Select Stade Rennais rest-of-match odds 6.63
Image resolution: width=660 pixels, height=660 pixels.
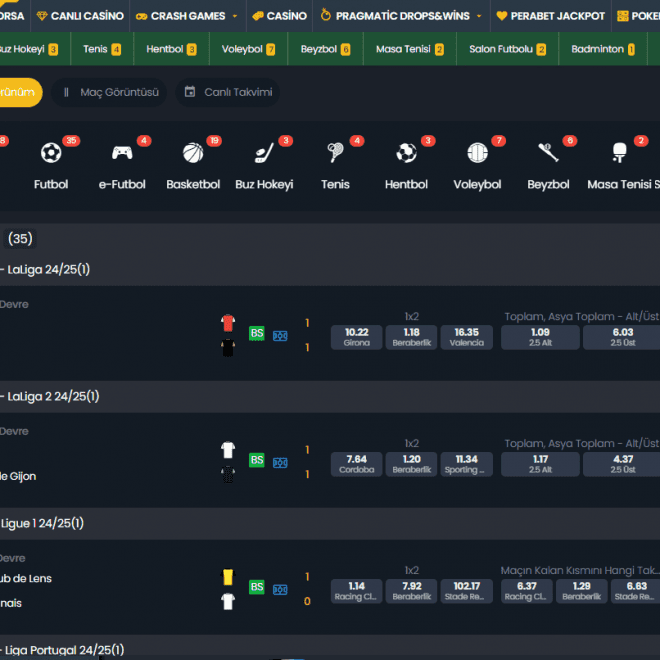click(x=636, y=591)
